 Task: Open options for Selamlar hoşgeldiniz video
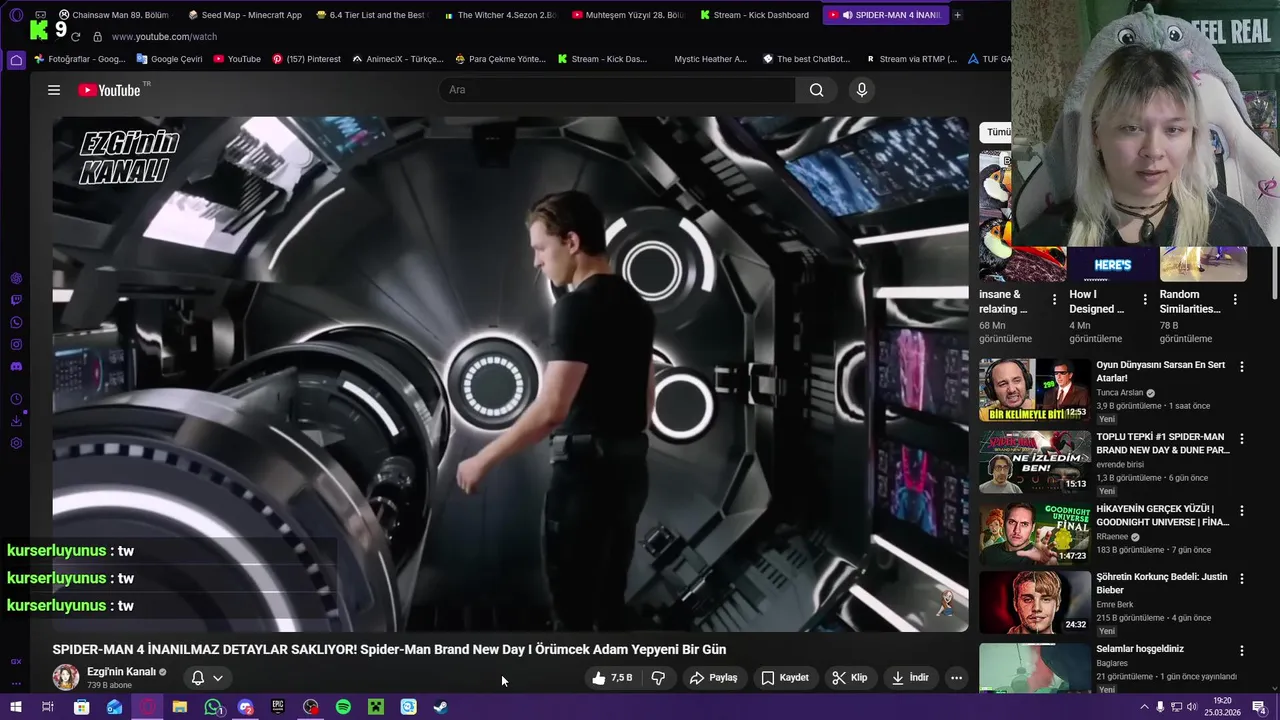click(x=1242, y=651)
